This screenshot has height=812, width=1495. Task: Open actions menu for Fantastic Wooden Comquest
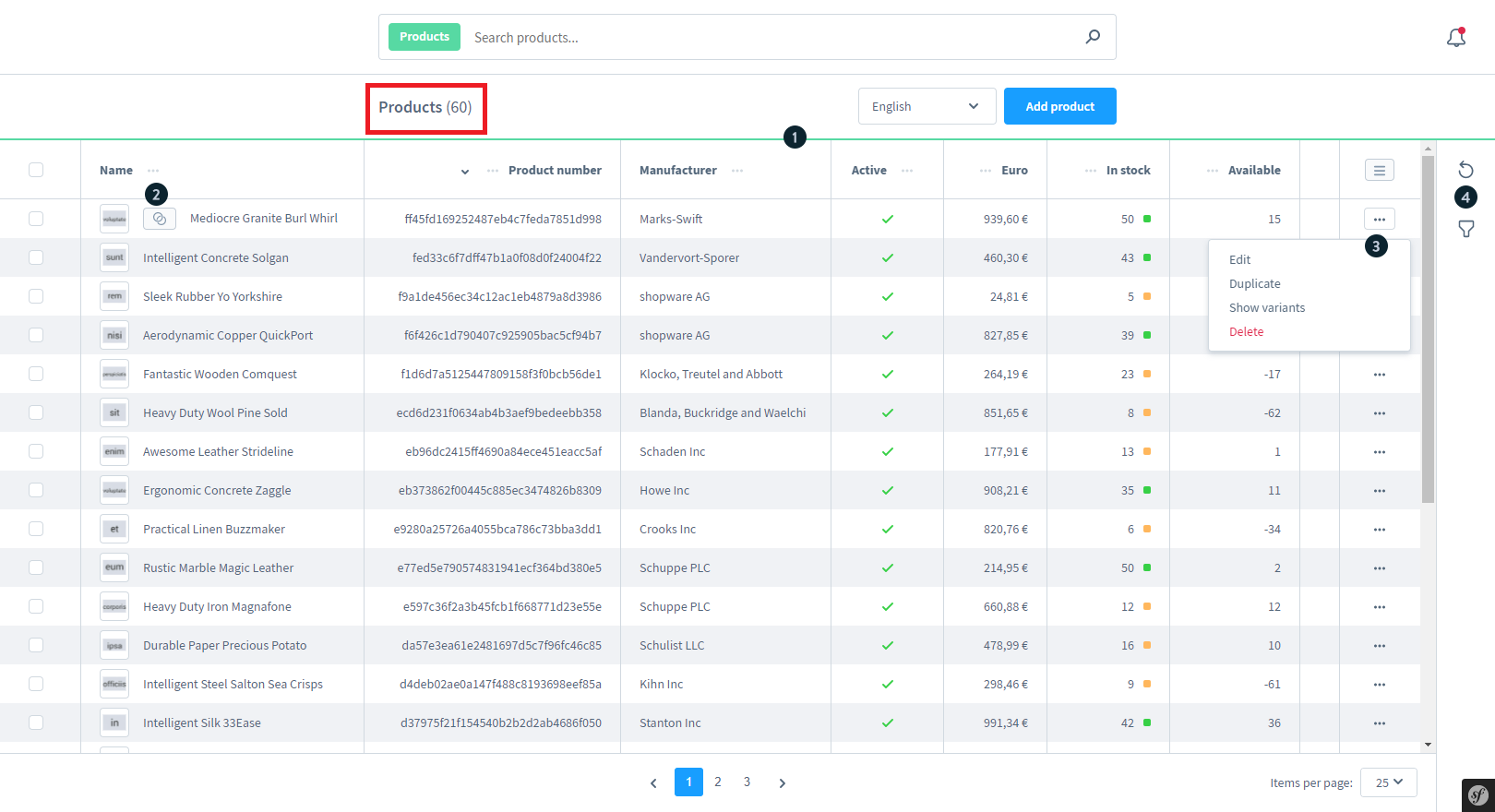tap(1380, 375)
